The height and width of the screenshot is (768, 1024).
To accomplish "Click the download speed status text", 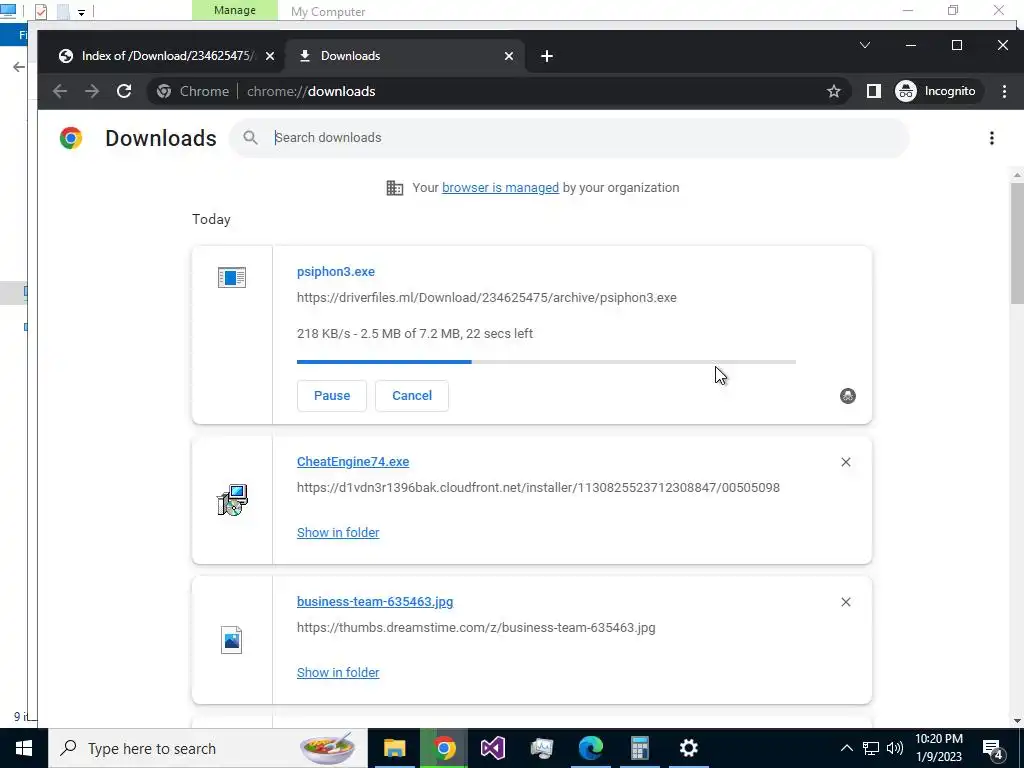I will click(x=415, y=334).
